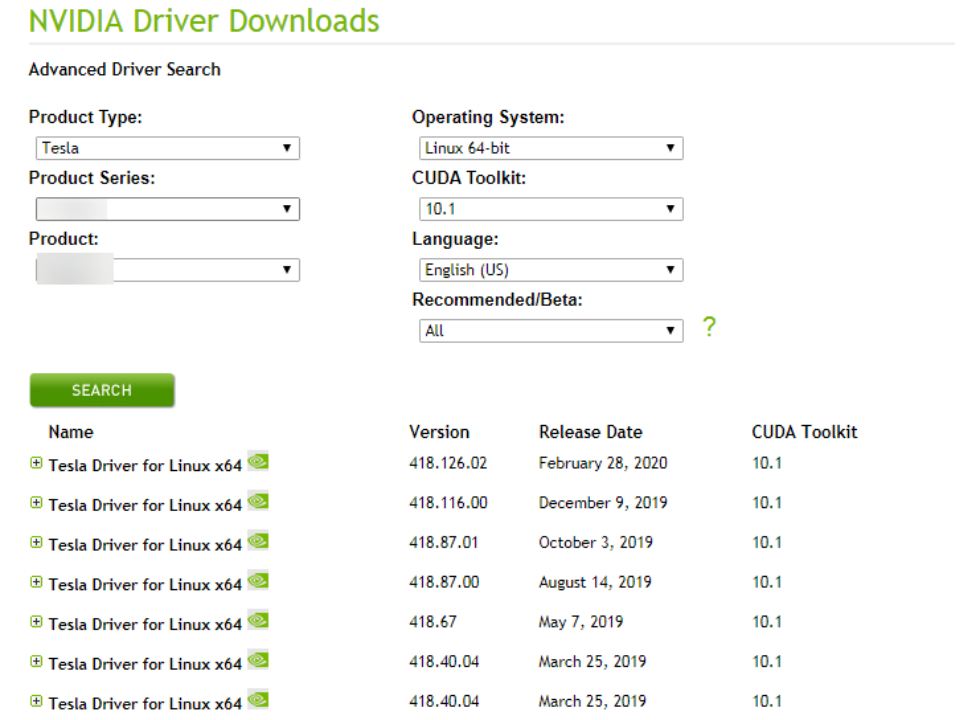Viewport: 980px width, 720px height.
Task: Click version number 418.67
Action: pyautogui.click(x=433, y=622)
